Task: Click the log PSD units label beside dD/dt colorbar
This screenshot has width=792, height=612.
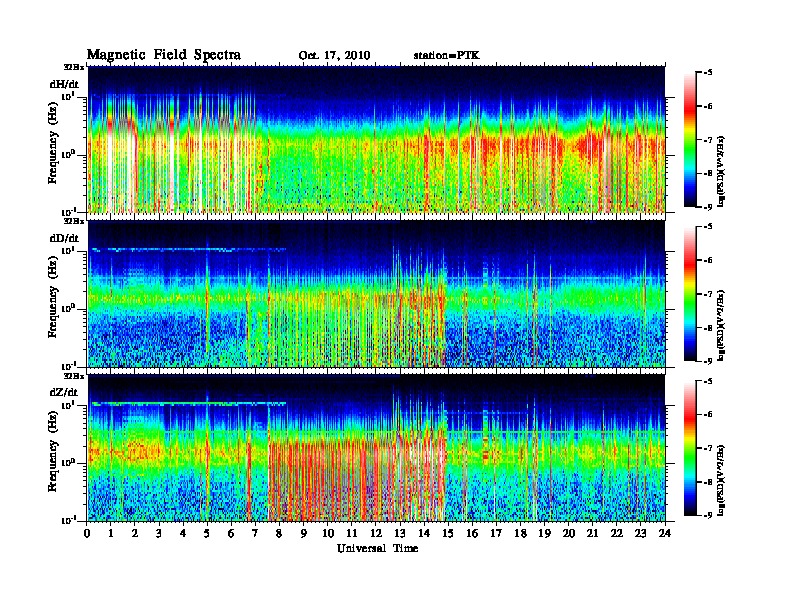Action: coord(721,325)
